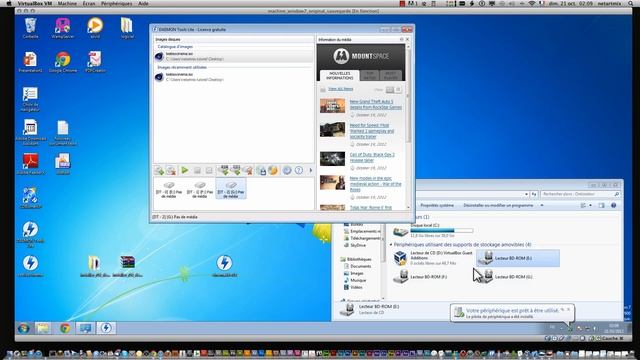Screen dimensions: 640x360
Task: Click the disc imaging icon with lock
Action: [261, 171]
